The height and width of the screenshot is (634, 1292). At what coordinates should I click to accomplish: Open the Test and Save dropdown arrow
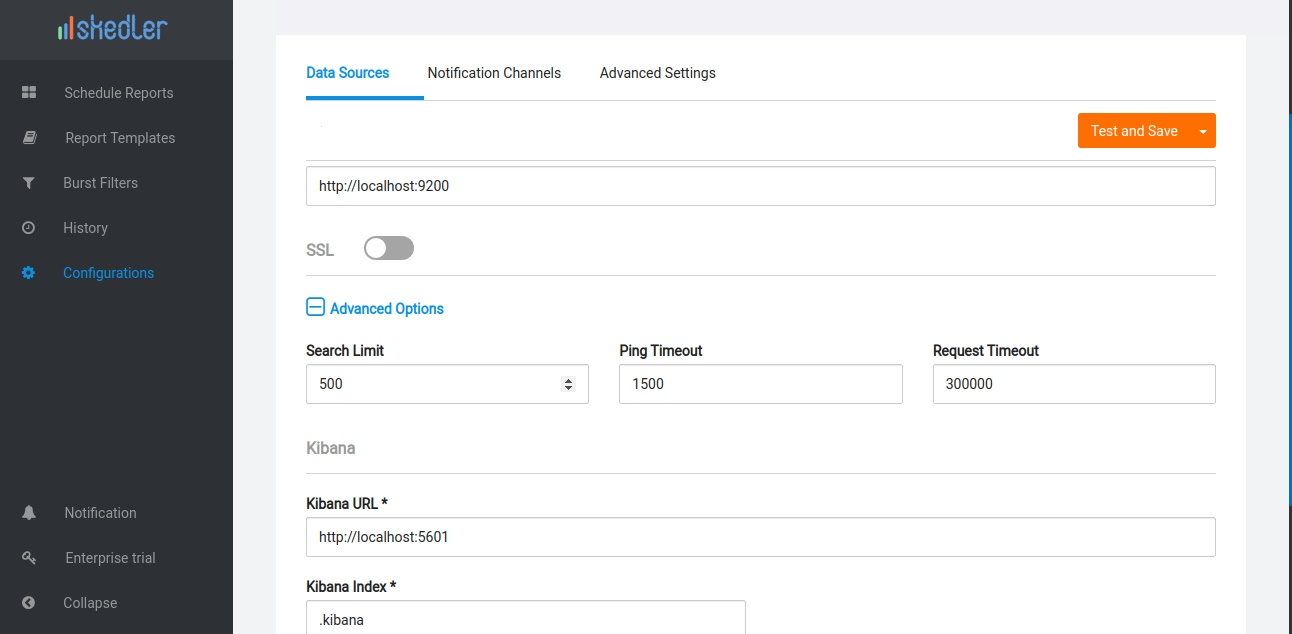coord(1203,131)
